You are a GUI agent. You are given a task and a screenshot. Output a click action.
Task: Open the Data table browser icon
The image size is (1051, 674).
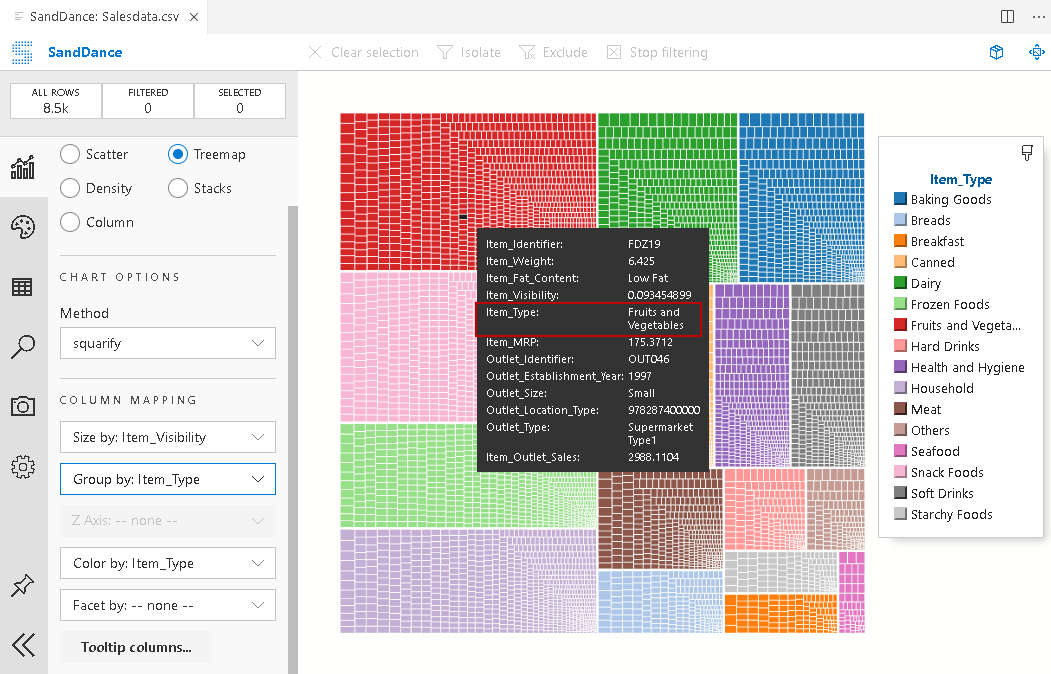point(22,287)
